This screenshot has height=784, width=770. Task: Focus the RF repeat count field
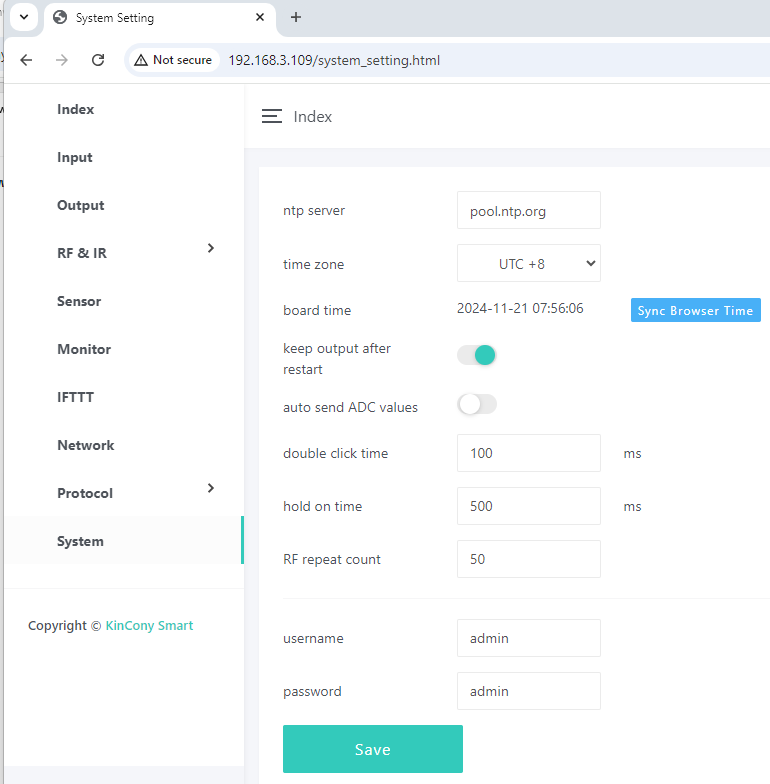coord(528,559)
